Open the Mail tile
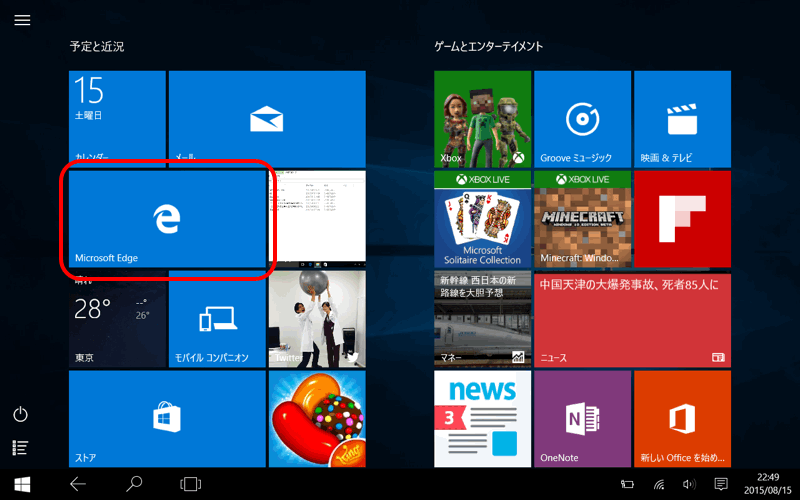 (267, 118)
